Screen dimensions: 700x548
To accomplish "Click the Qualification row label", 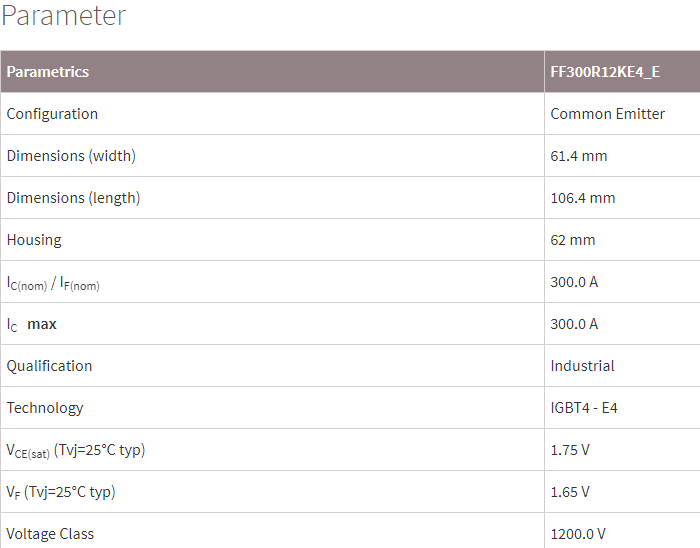I will coord(49,366).
